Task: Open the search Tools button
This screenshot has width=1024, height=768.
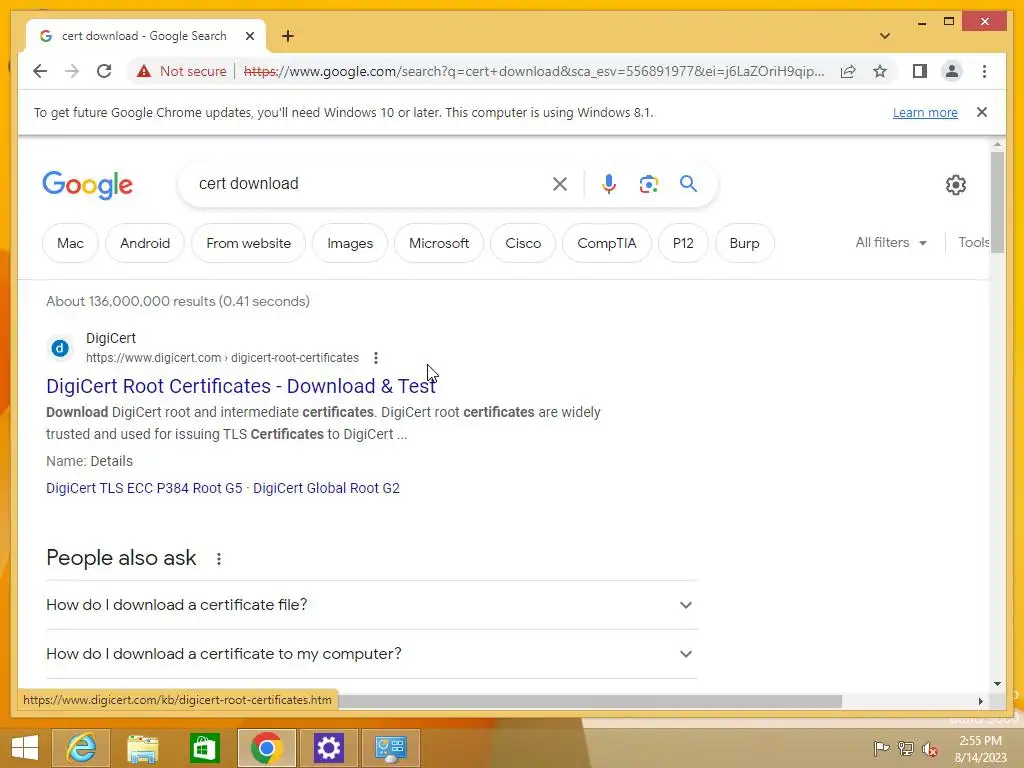Action: [x=974, y=242]
